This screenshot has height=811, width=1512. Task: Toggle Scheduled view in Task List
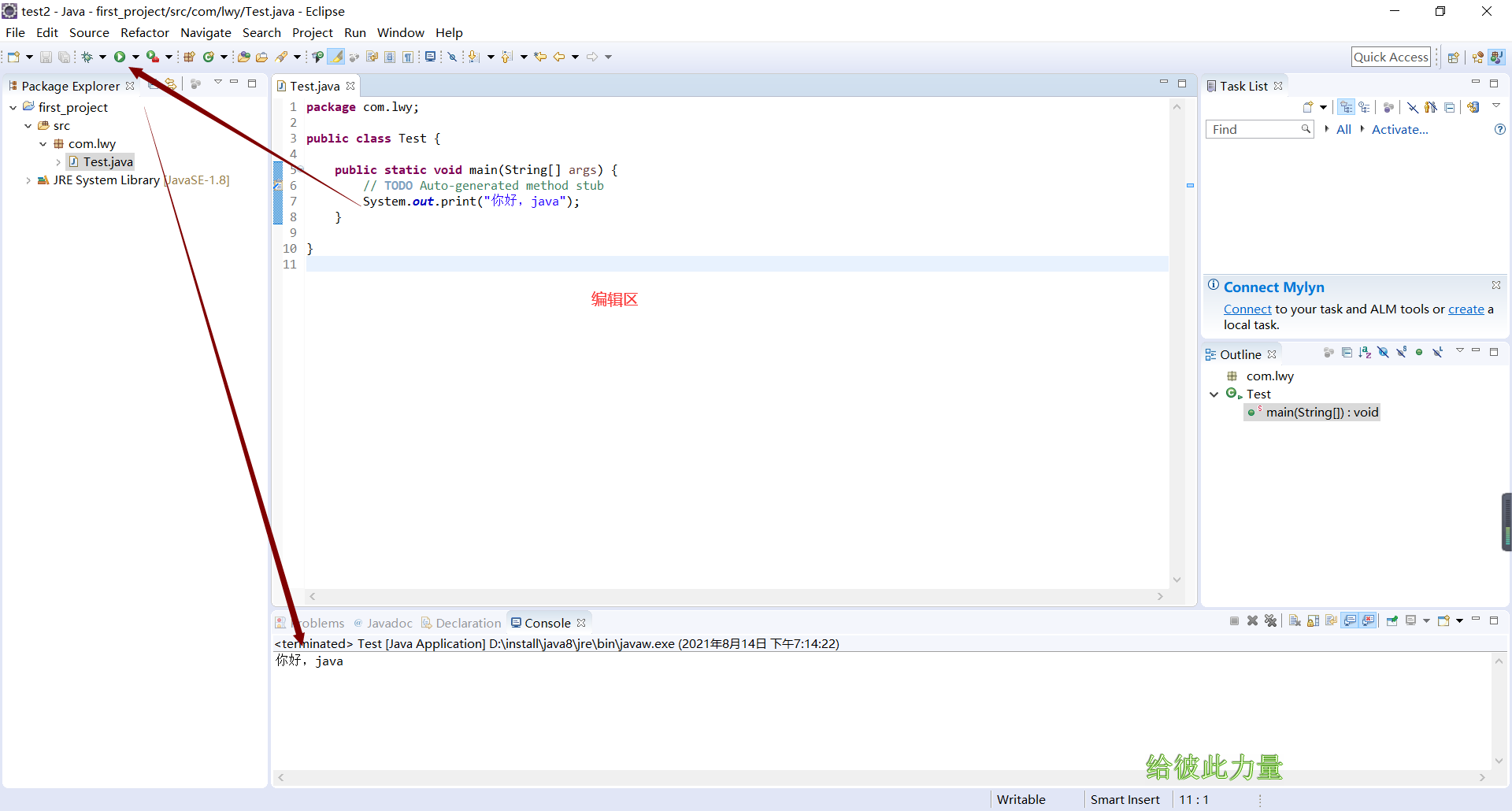coord(1364,108)
